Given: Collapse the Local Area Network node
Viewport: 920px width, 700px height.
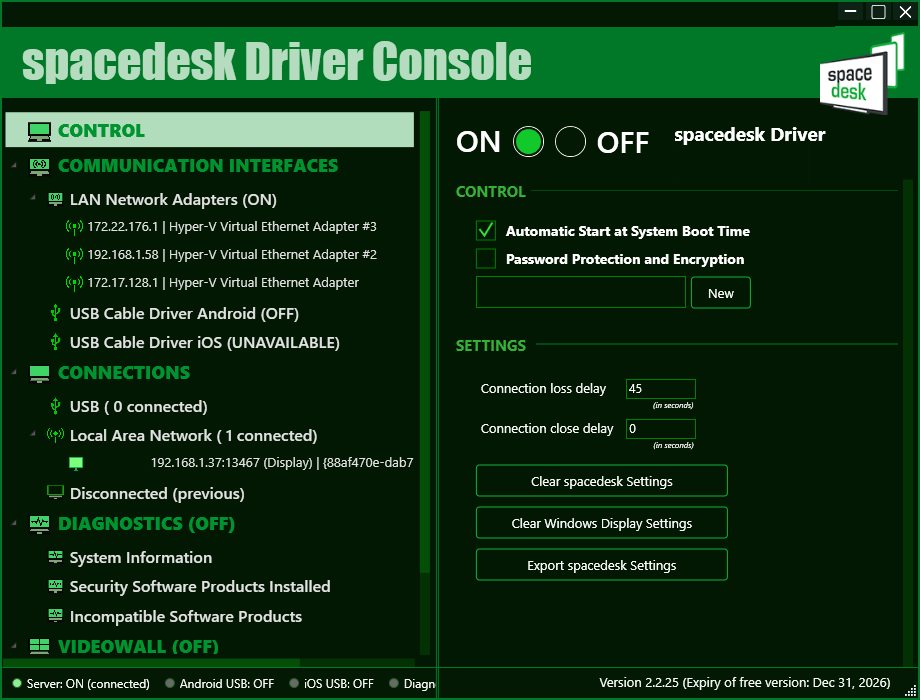Looking at the screenshot, I should (x=33, y=434).
